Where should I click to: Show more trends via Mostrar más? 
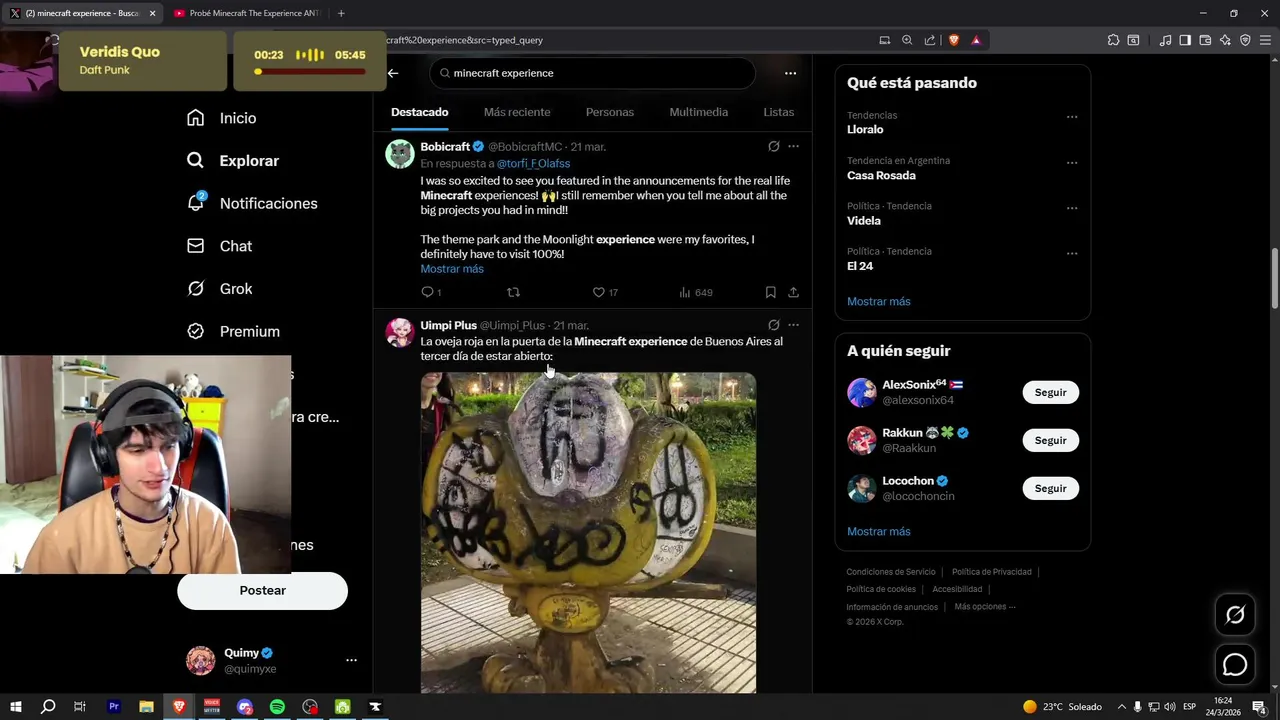(x=879, y=301)
